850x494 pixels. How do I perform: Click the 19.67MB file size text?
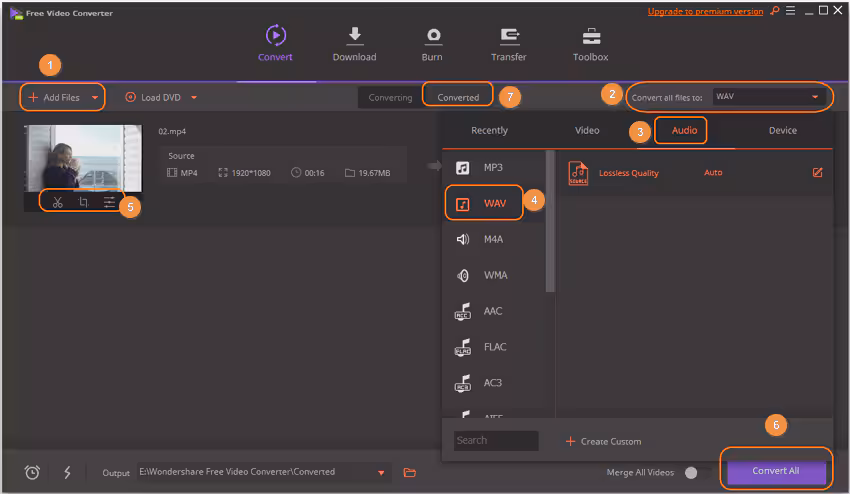pos(374,173)
